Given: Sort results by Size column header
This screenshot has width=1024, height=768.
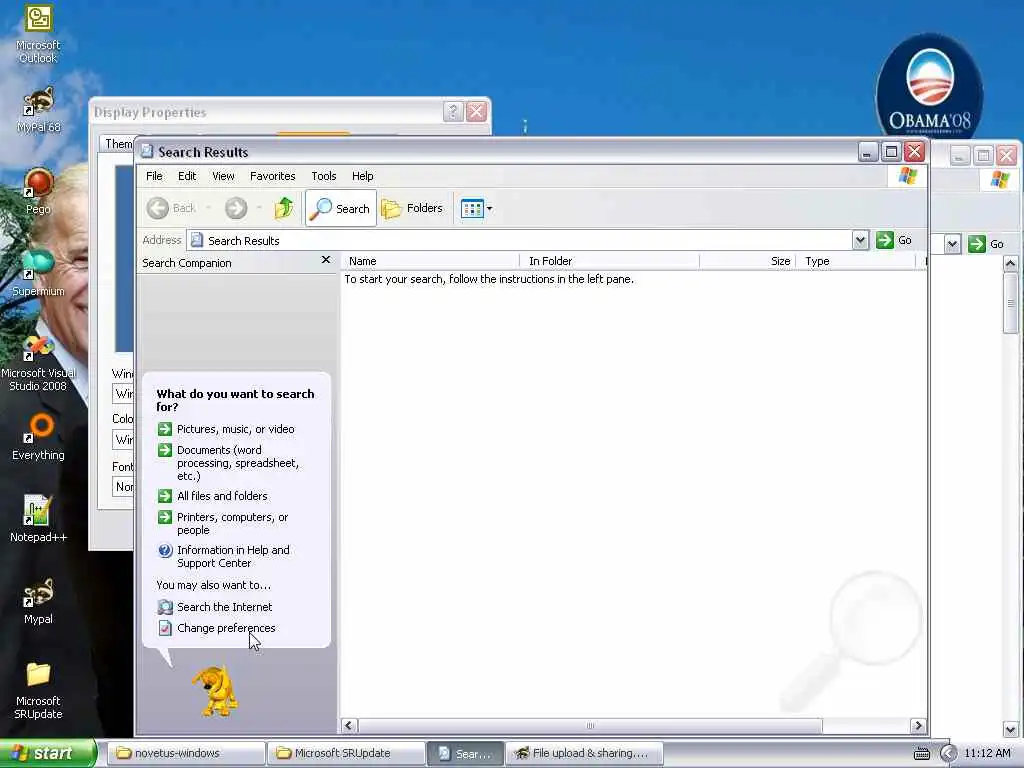Looking at the screenshot, I should 748,261.
